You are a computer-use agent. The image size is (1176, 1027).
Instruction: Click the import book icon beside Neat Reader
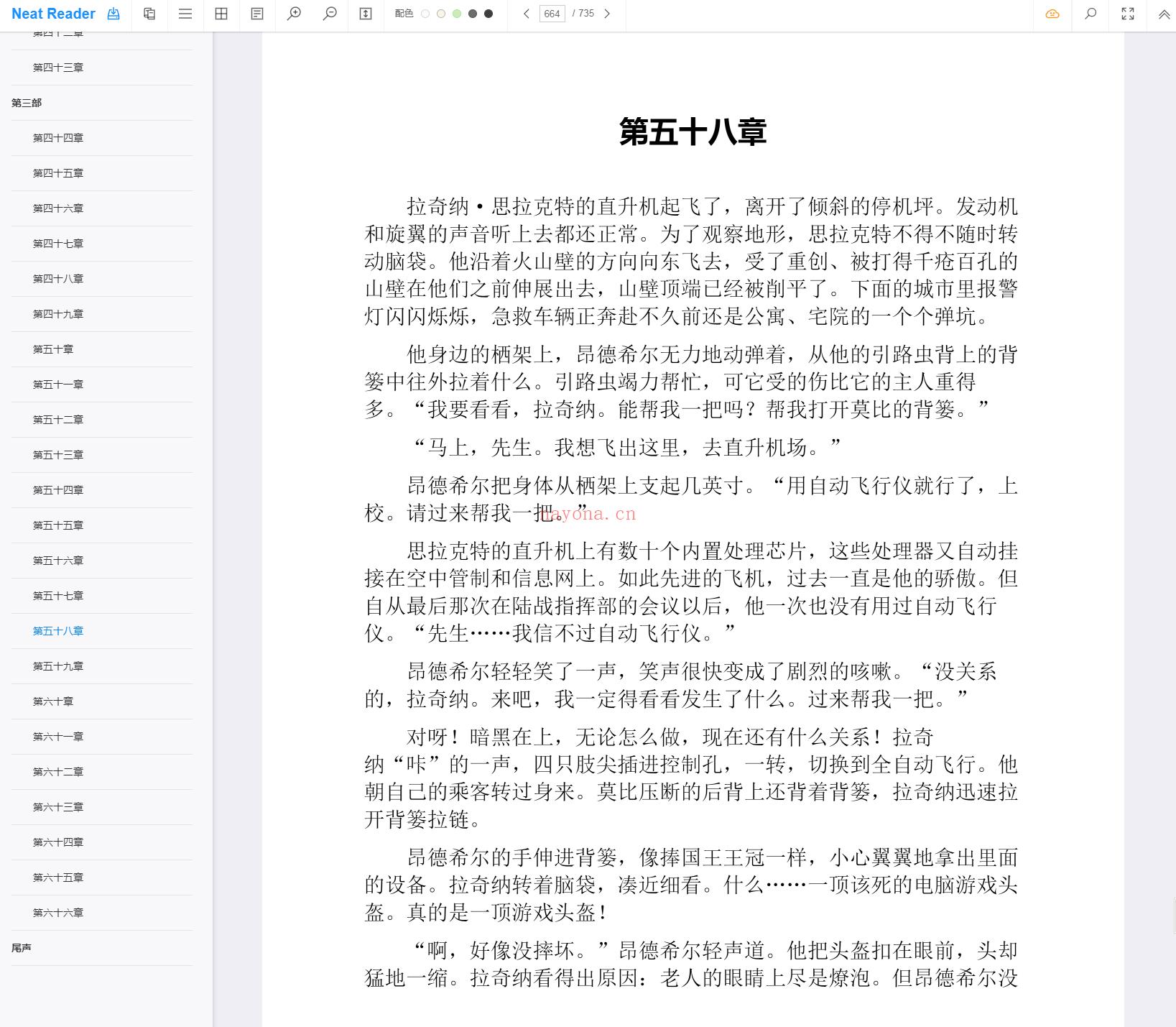click(x=114, y=14)
